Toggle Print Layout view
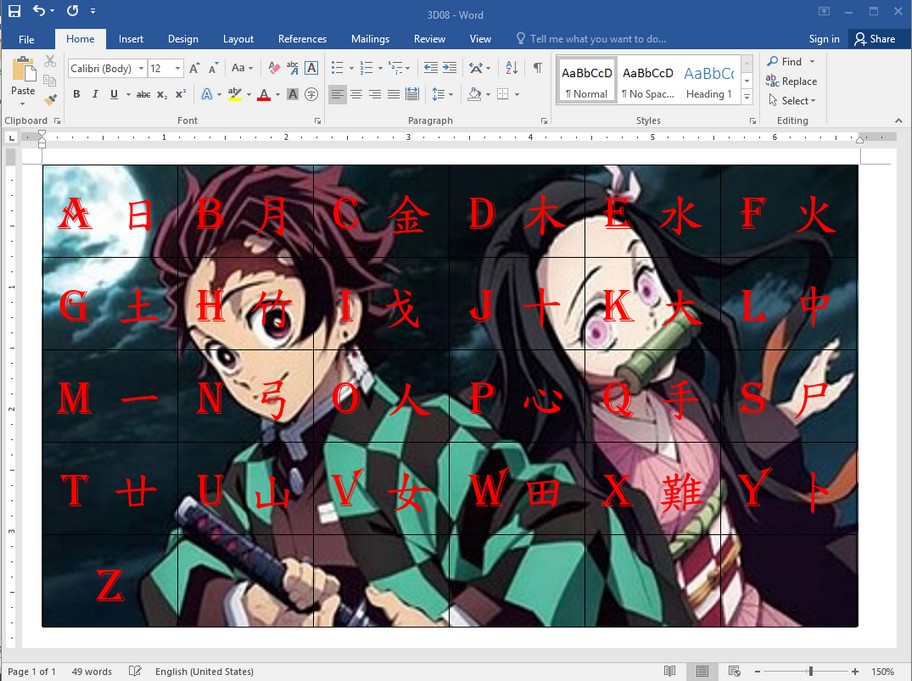This screenshot has width=912, height=681. coord(702,671)
